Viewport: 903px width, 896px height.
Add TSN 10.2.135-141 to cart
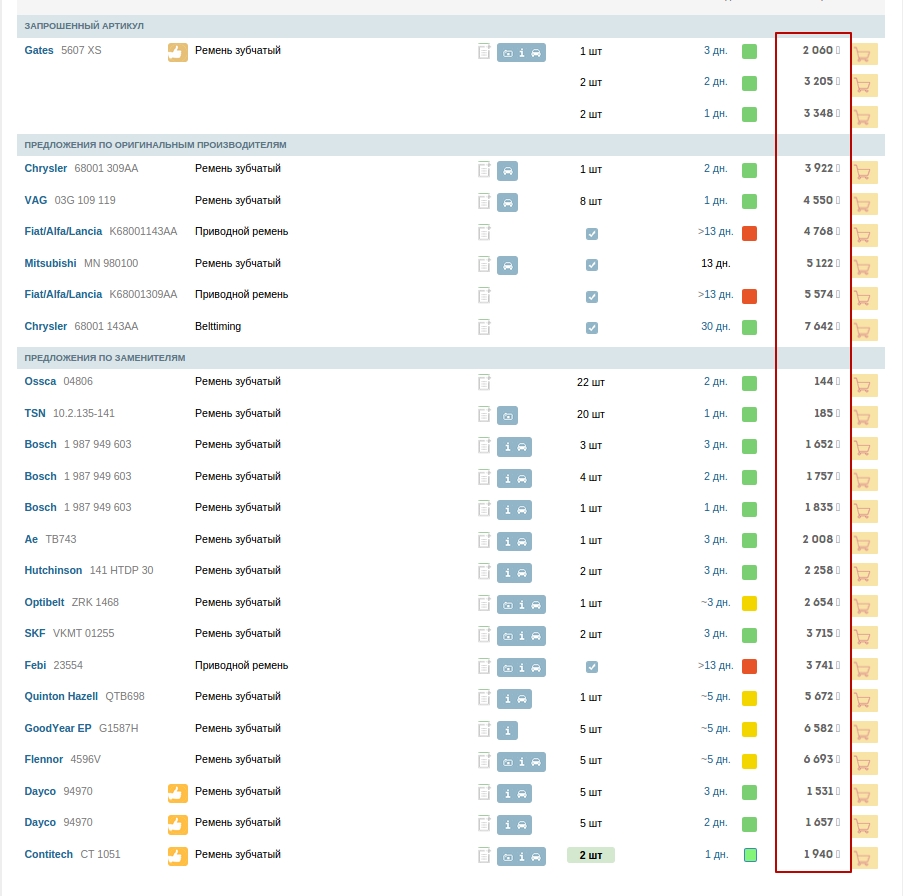coord(864,417)
